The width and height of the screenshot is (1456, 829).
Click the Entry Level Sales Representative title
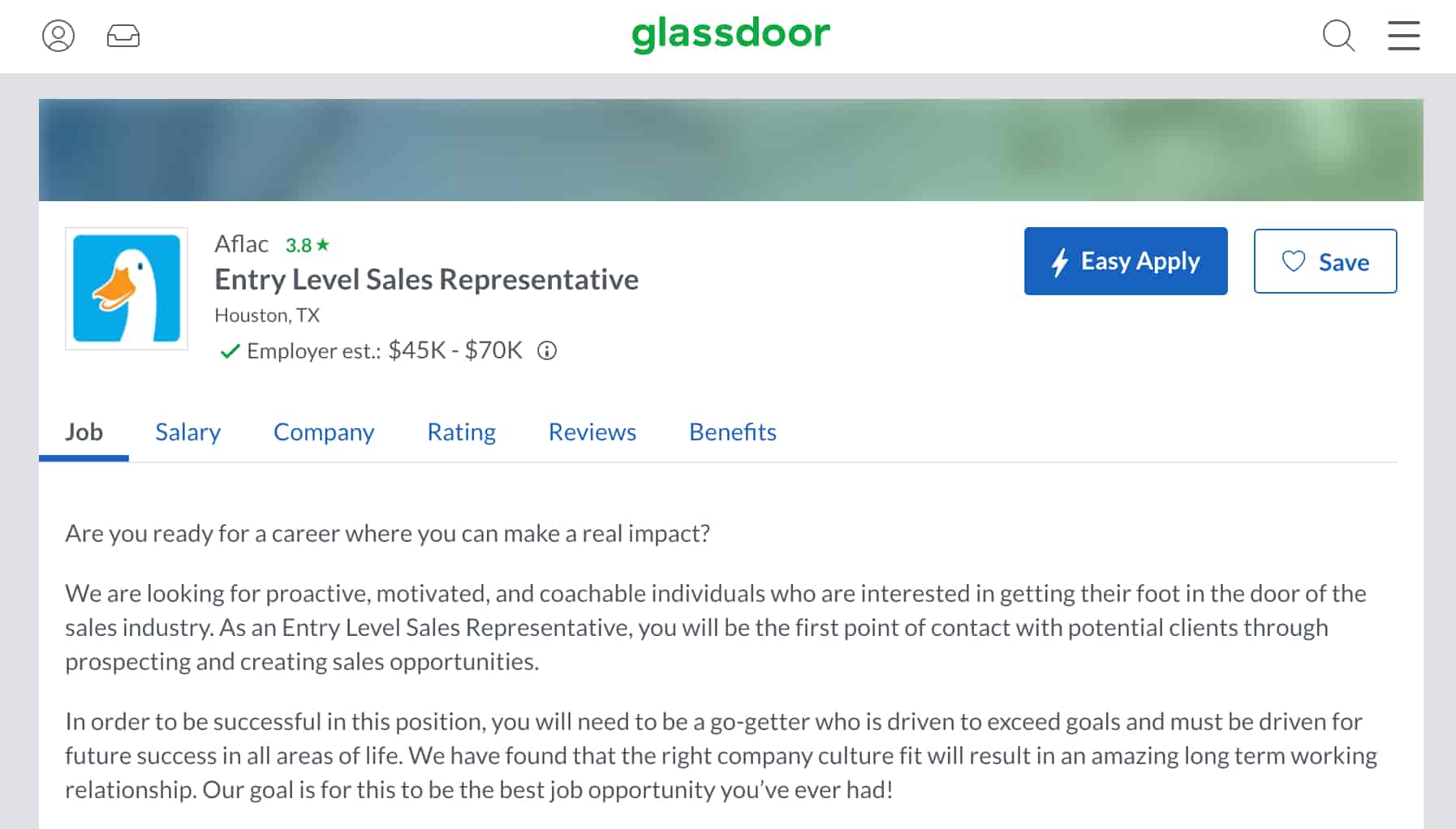point(426,280)
